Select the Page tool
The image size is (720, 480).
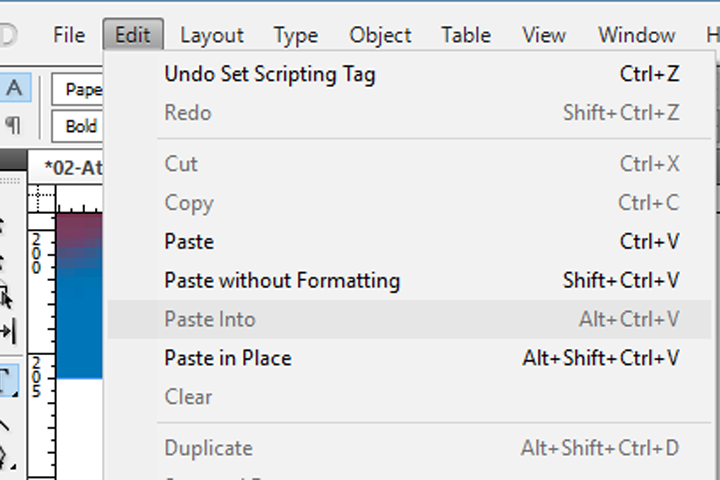click(6, 298)
